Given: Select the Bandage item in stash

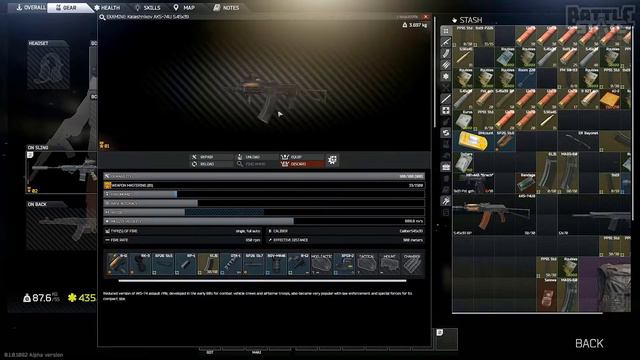Looking at the screenshot, I should click(526, 183).
